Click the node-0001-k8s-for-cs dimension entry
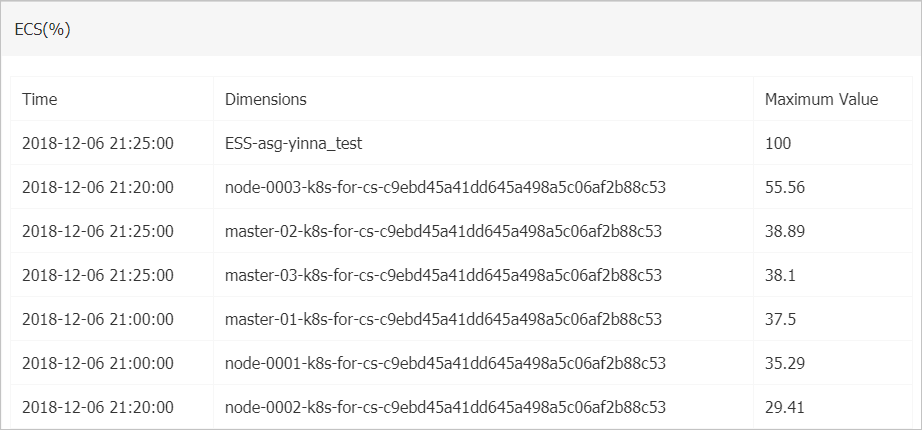 [445, 364]
